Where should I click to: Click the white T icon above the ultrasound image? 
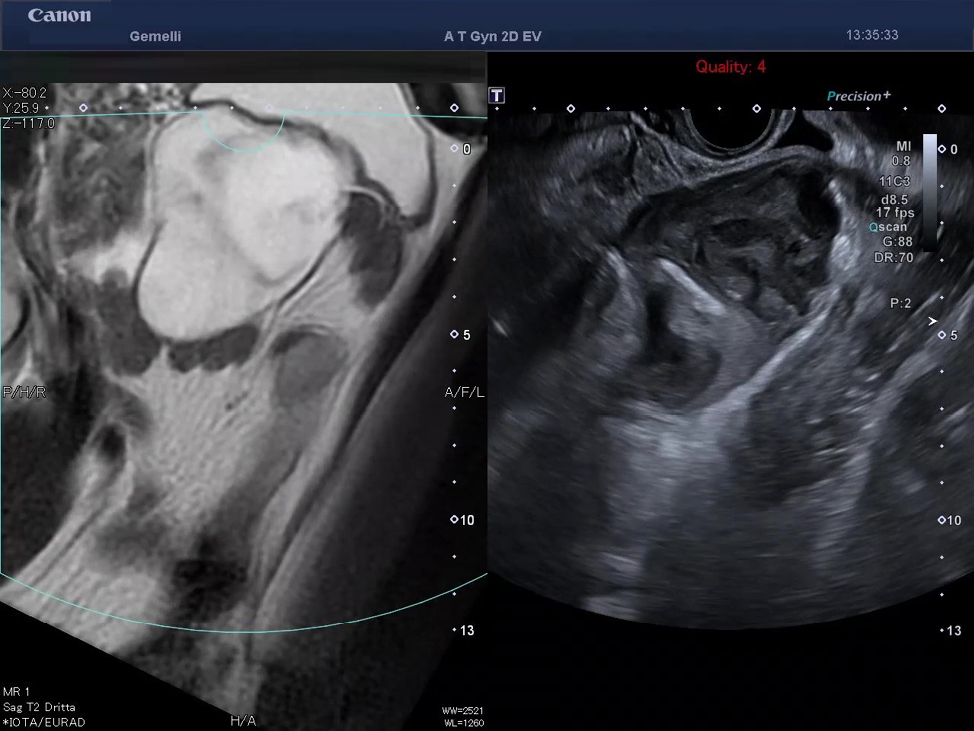click(496, 96)
